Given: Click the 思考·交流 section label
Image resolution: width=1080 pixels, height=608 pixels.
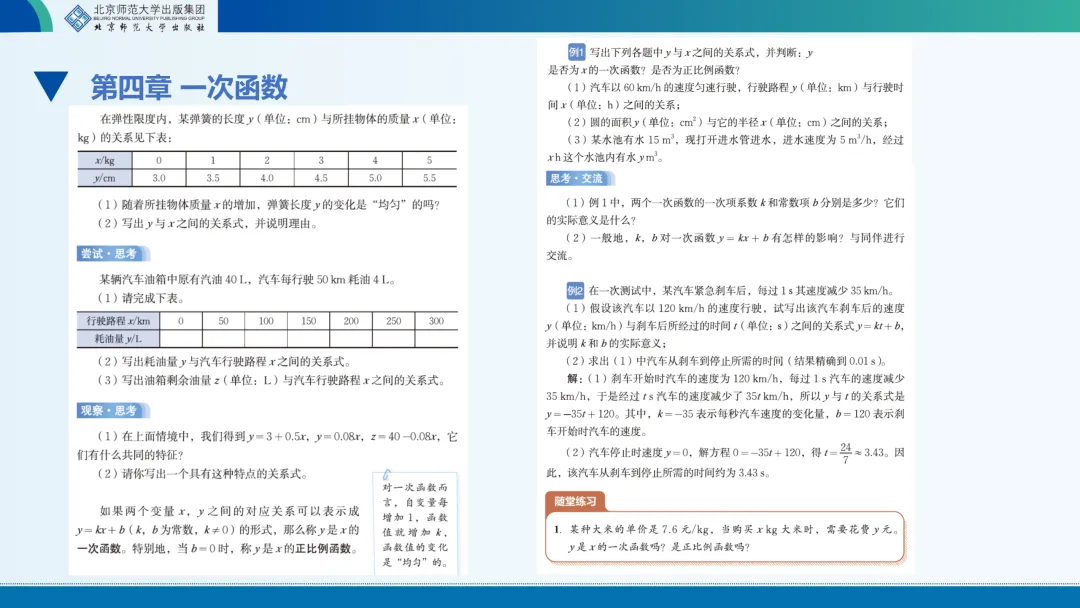Looking at the screenshot, I should coord(579,178).
